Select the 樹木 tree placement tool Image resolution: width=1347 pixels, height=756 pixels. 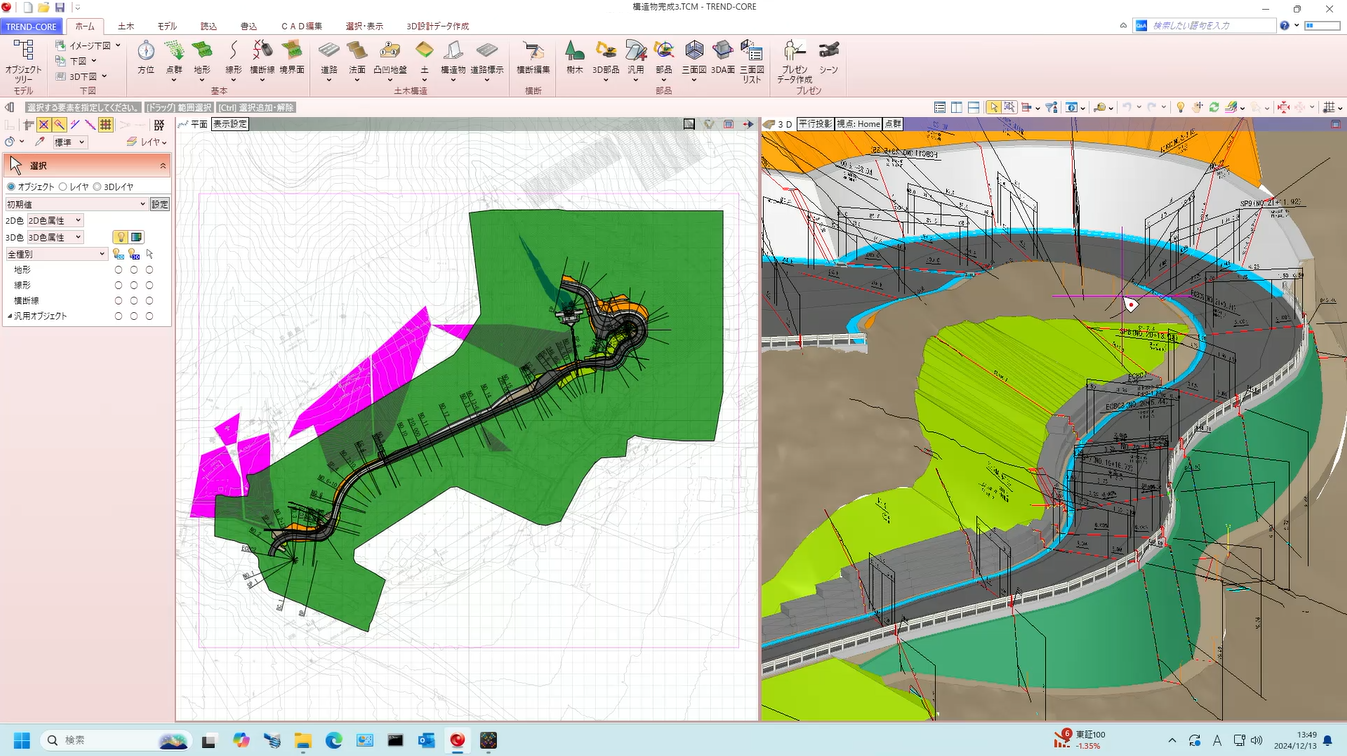click(x=574, y=57)
